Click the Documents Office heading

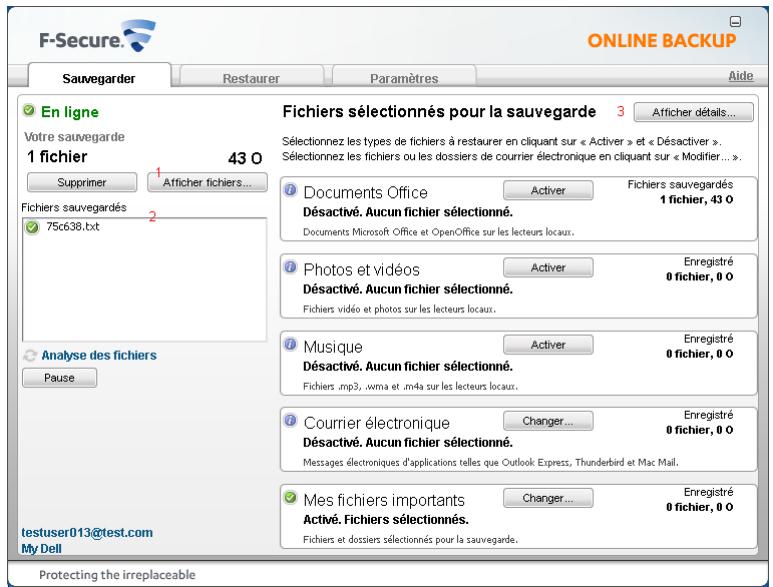coord(365,192)
